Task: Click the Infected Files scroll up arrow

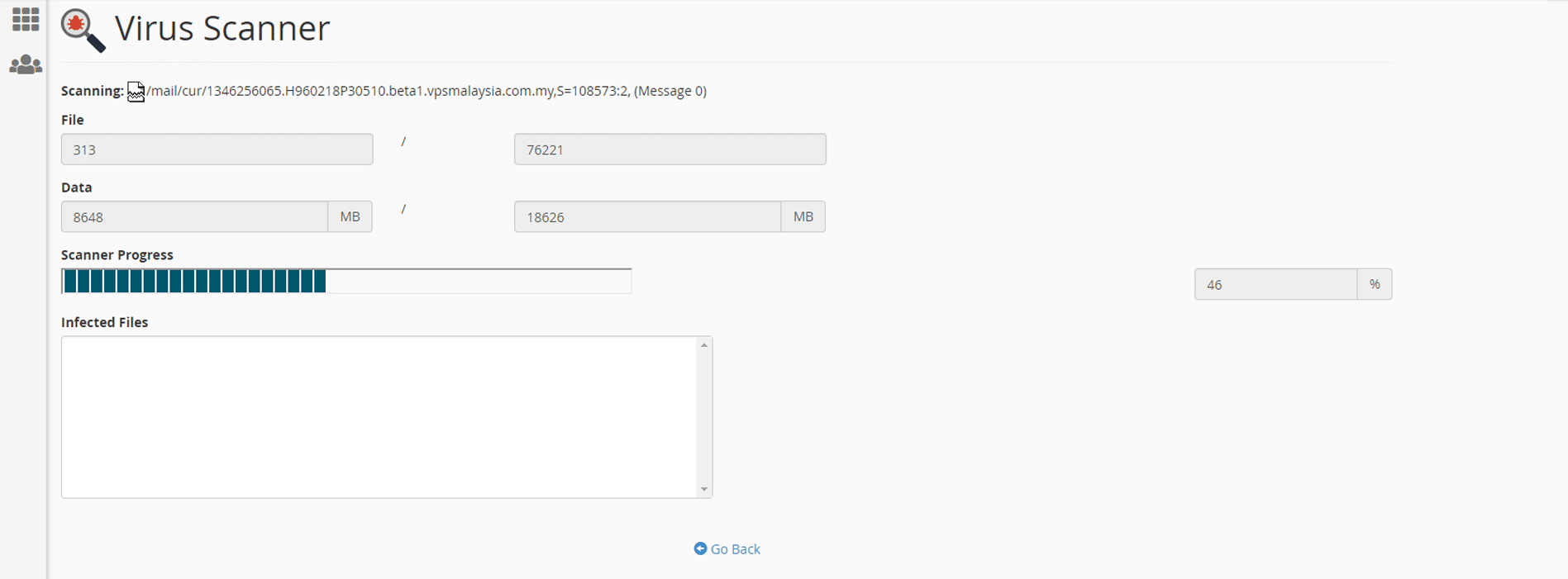Action: click(704, 345)
